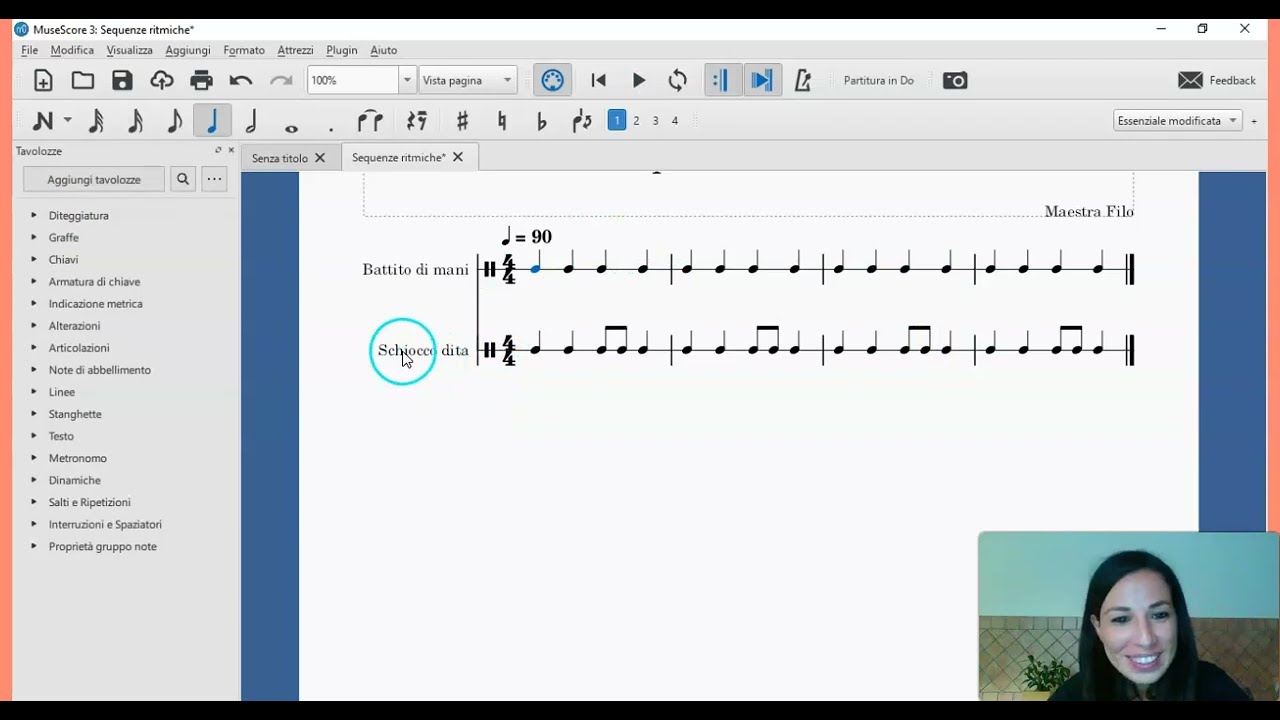The width and height of the screenshot is (1280, 720).
Task: Toggle Partitura in Do concert pitch
Action: coord(878,81)
